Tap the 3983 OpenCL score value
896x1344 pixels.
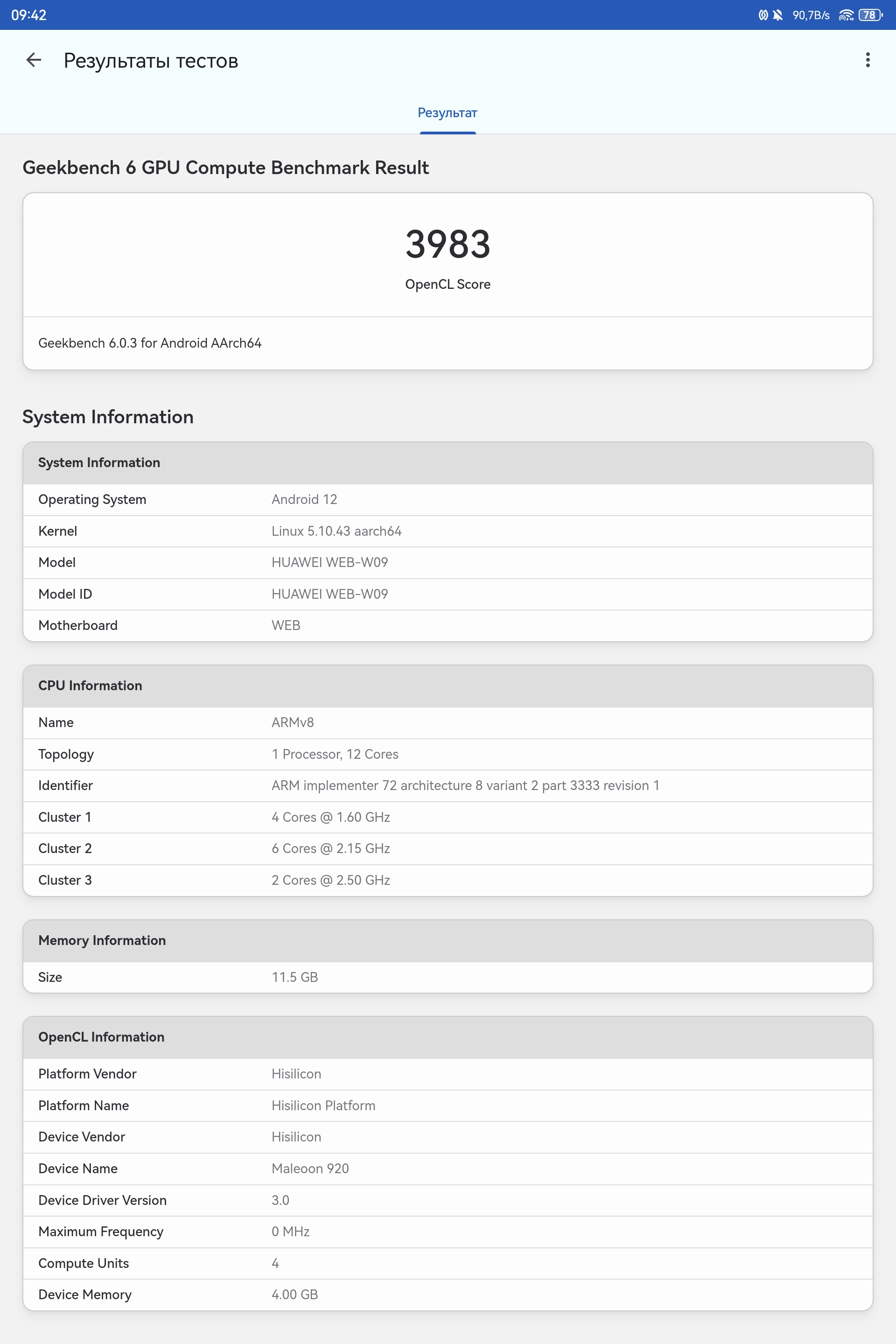coord(448,245)
